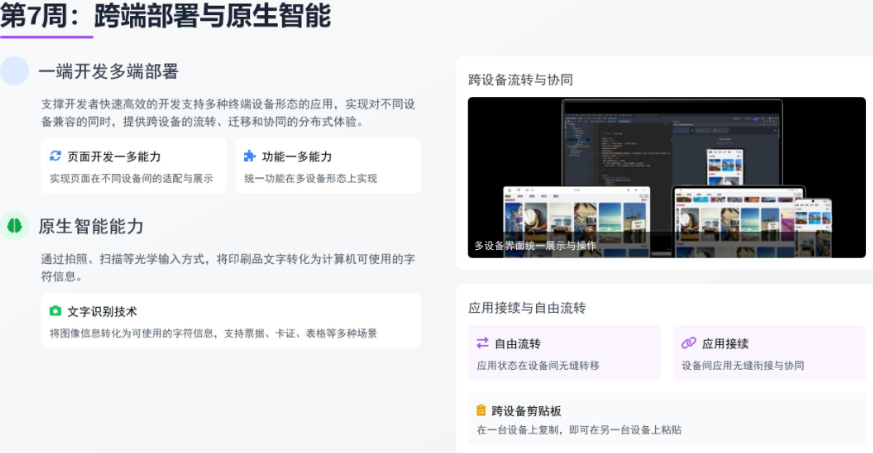Click the 应用状态在设备间无缝转移 description

pos(538,366)
